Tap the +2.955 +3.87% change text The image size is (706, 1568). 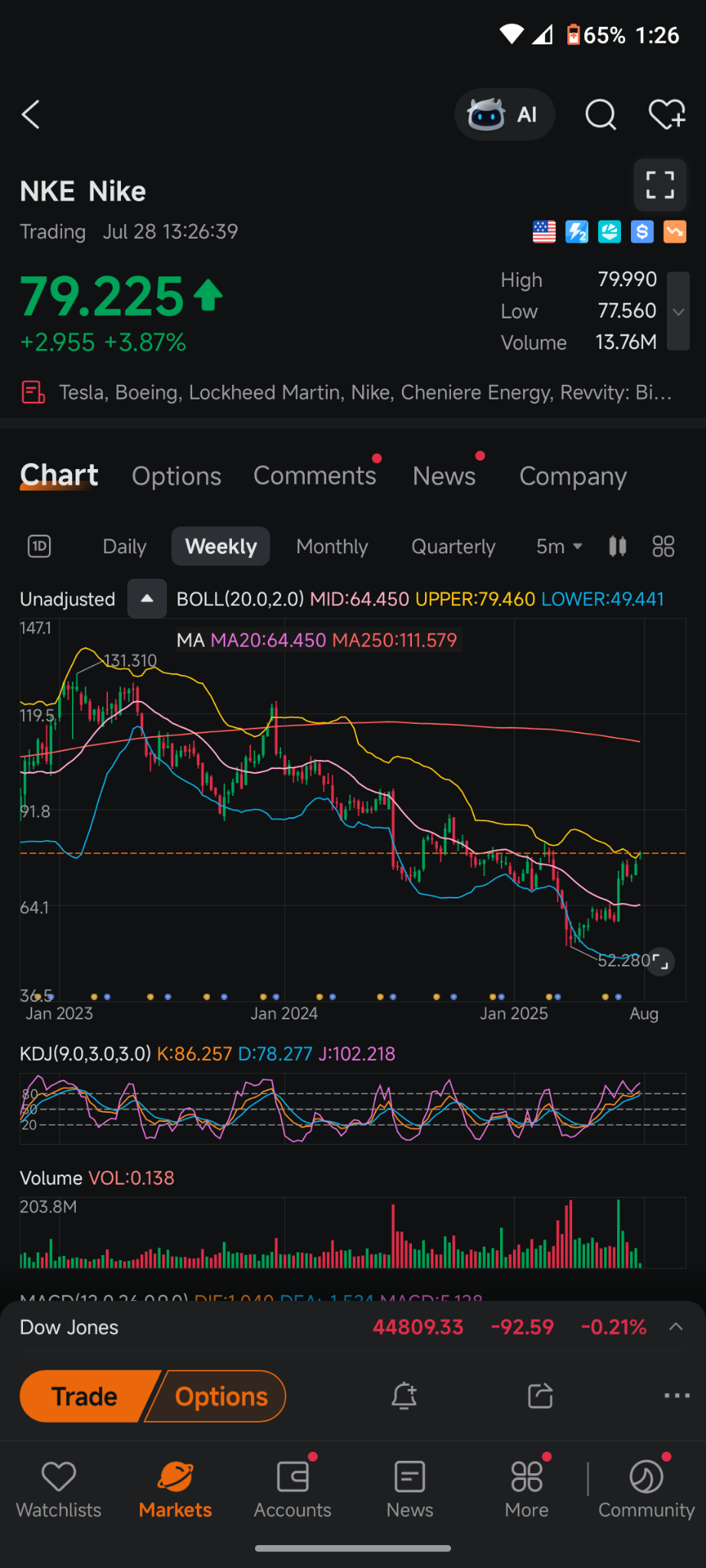click(x=103, y=342)
